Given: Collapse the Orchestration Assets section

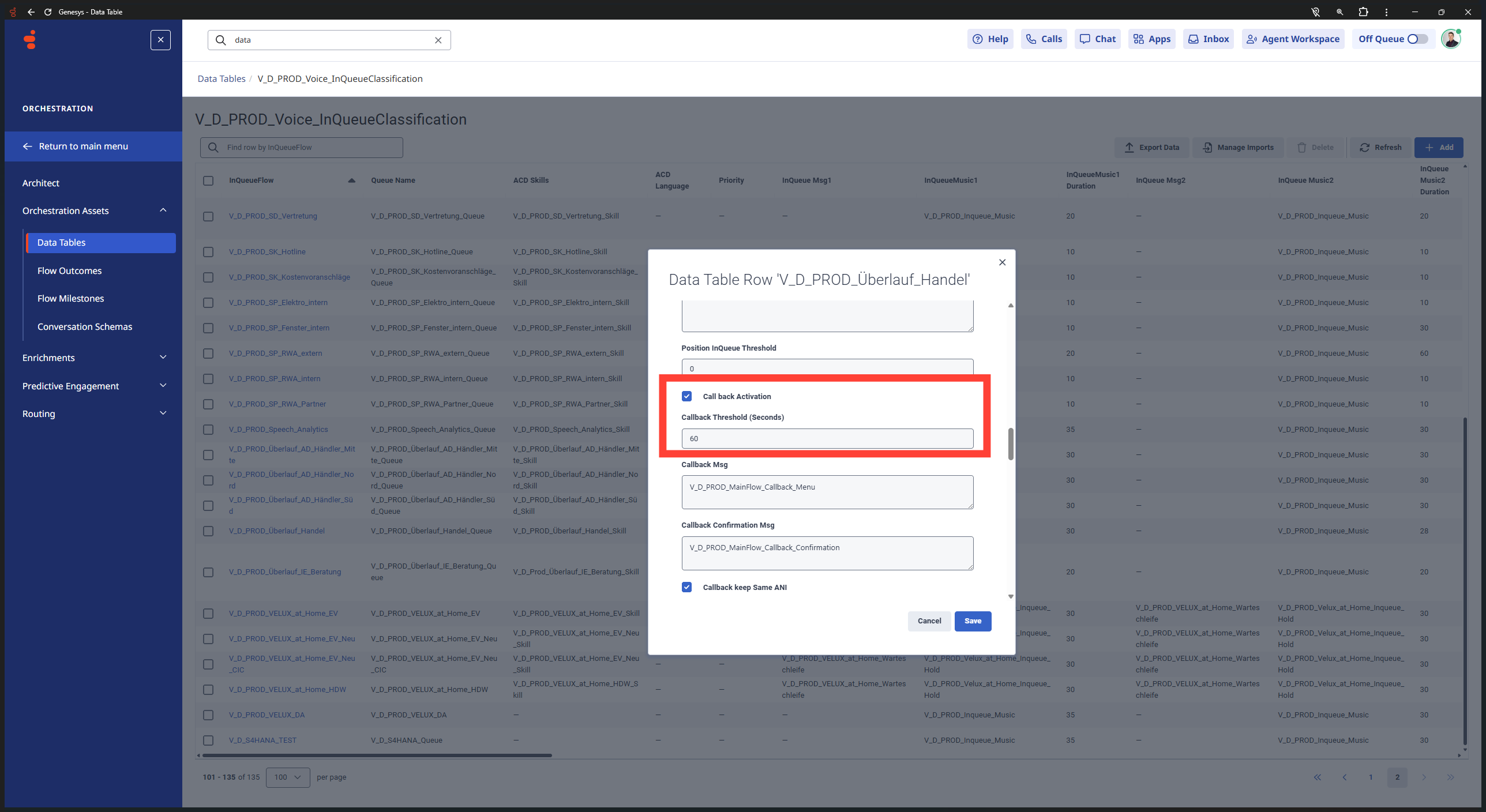Looking at the screenshot, I should [163, 210].
